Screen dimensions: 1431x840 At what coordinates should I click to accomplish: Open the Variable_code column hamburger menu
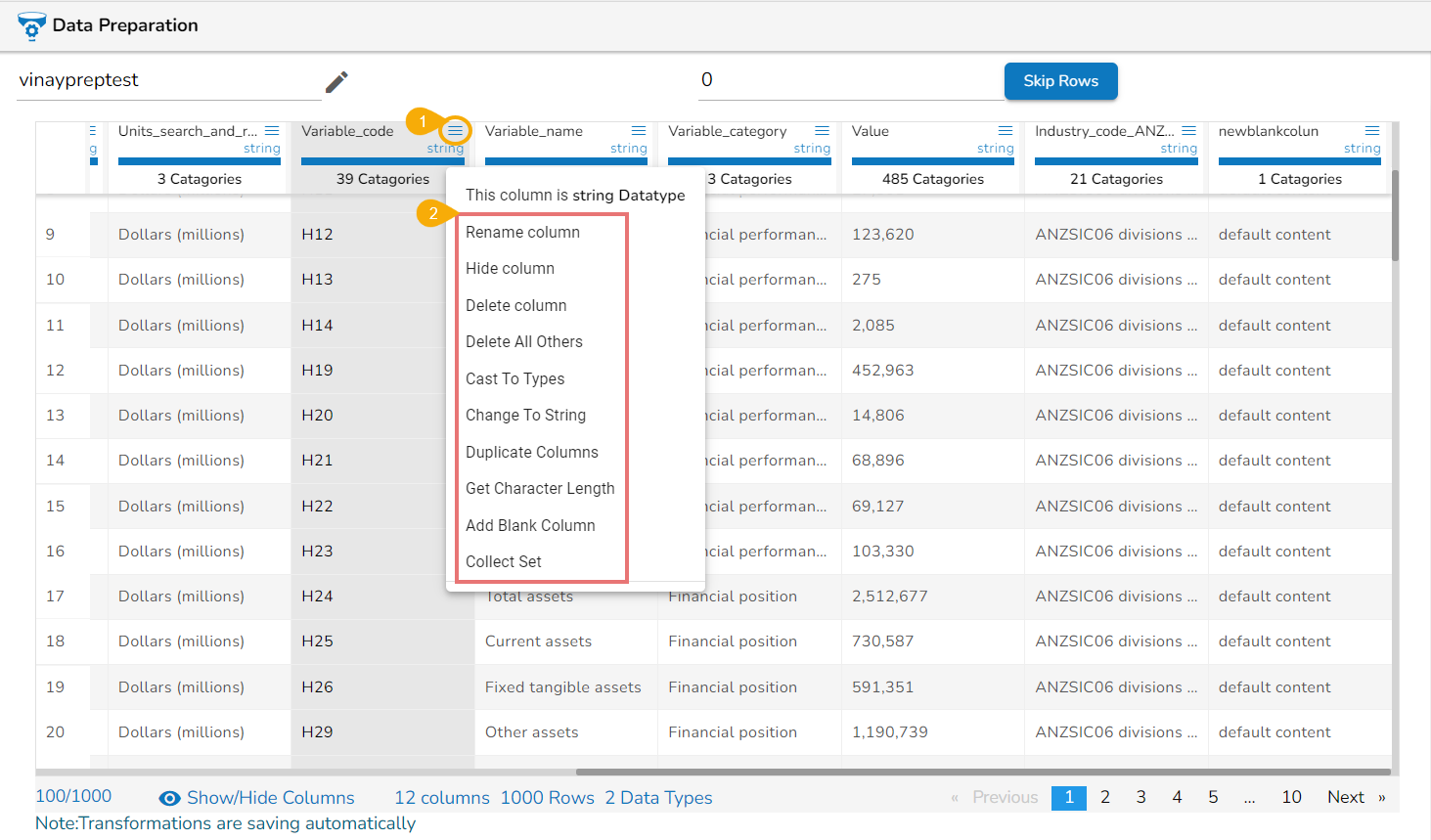click(455, 131)
